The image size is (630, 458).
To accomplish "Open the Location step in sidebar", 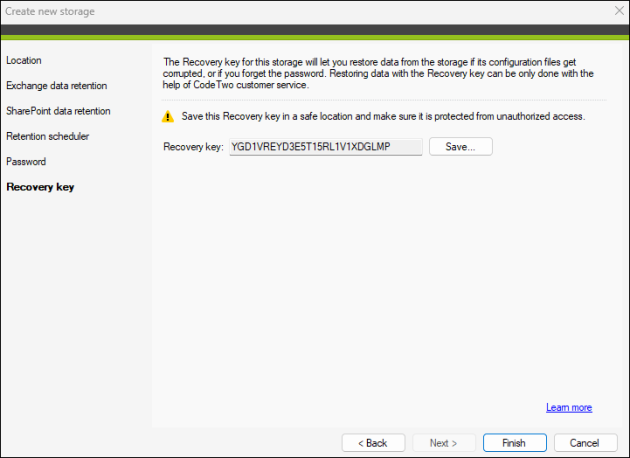I will click(24, 60).
